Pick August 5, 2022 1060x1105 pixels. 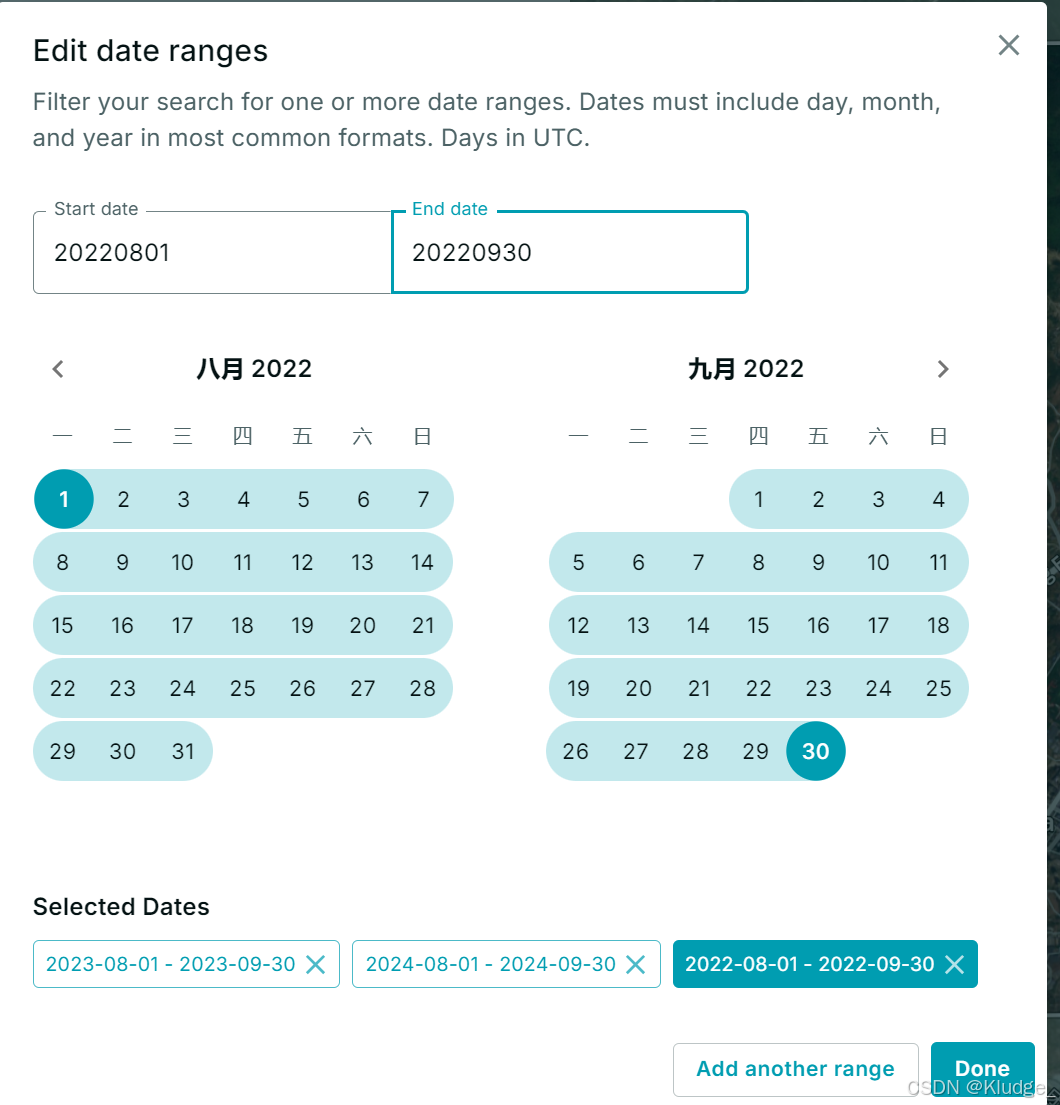click(x=303, y=499)
